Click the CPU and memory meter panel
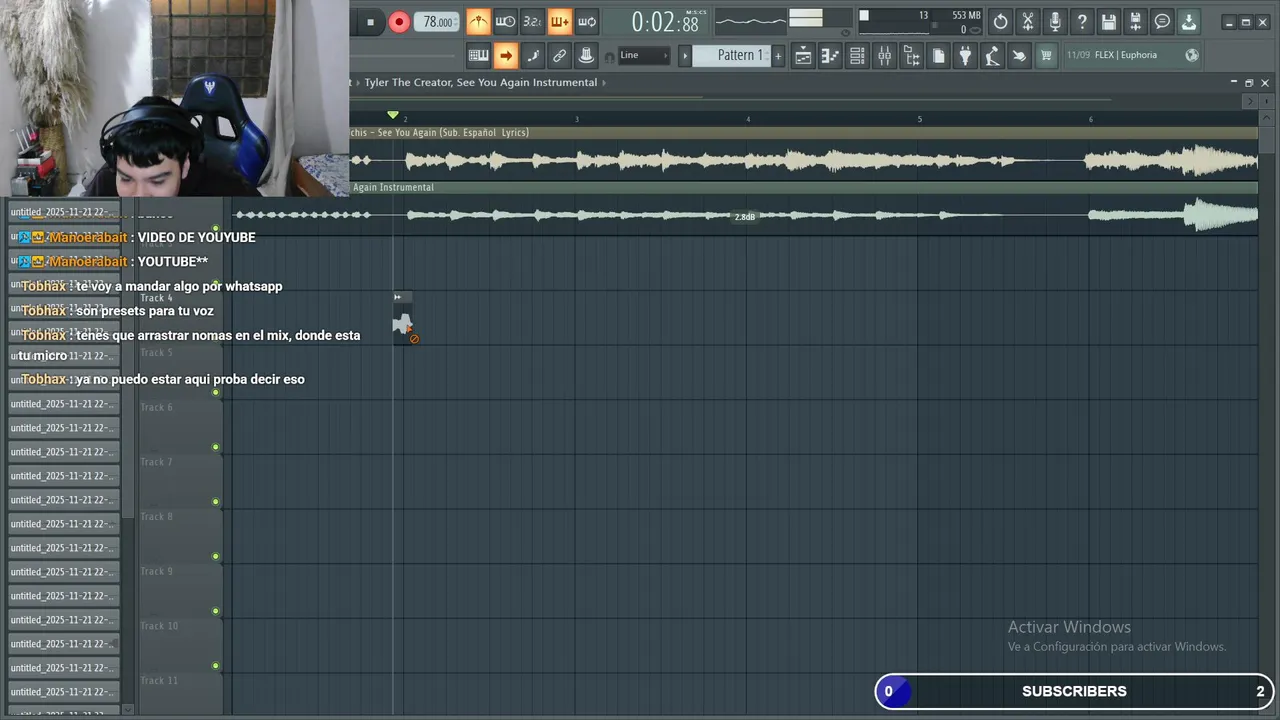 coord(920,22)
